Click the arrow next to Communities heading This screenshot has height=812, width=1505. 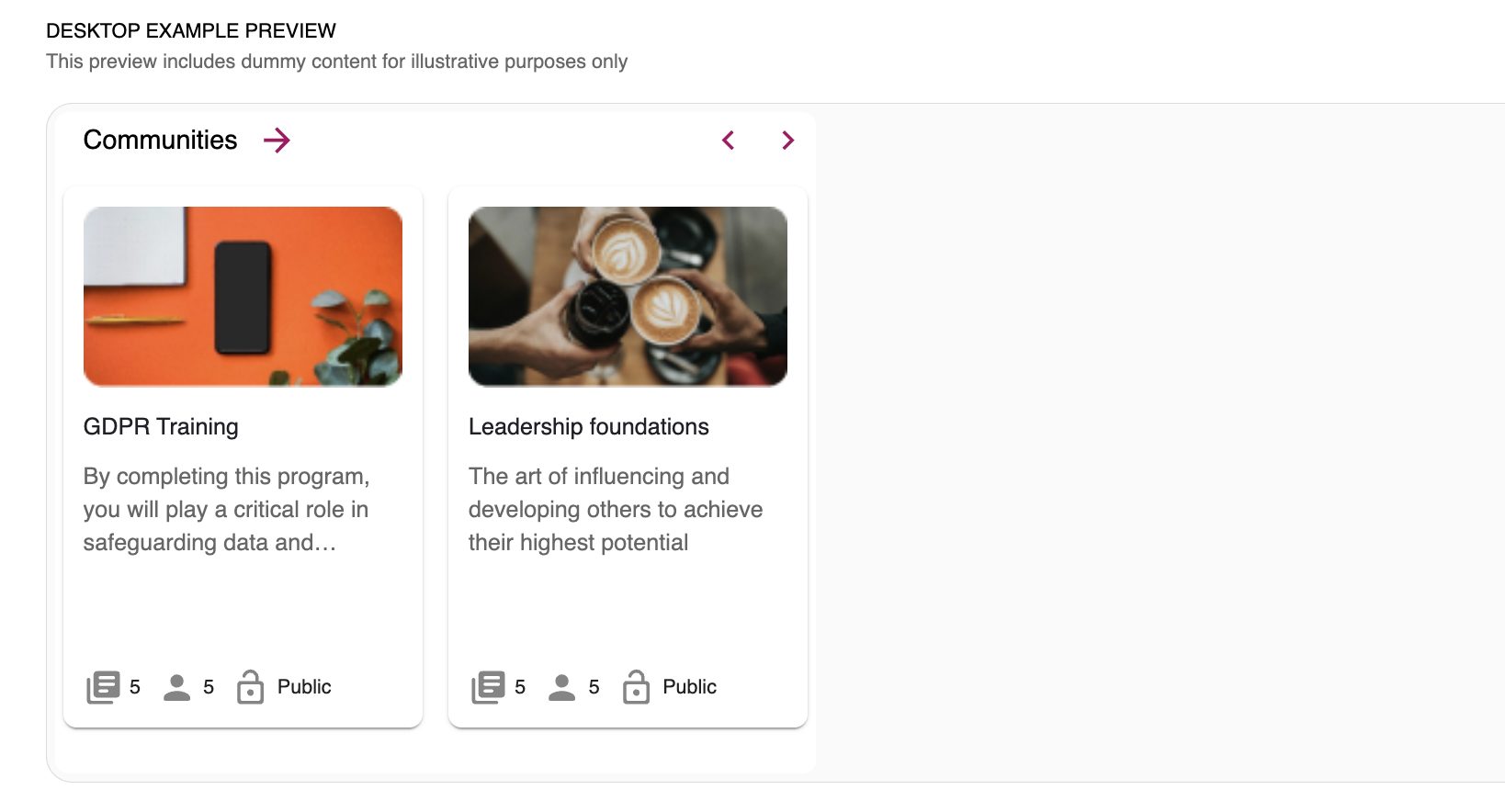(277, 141)
